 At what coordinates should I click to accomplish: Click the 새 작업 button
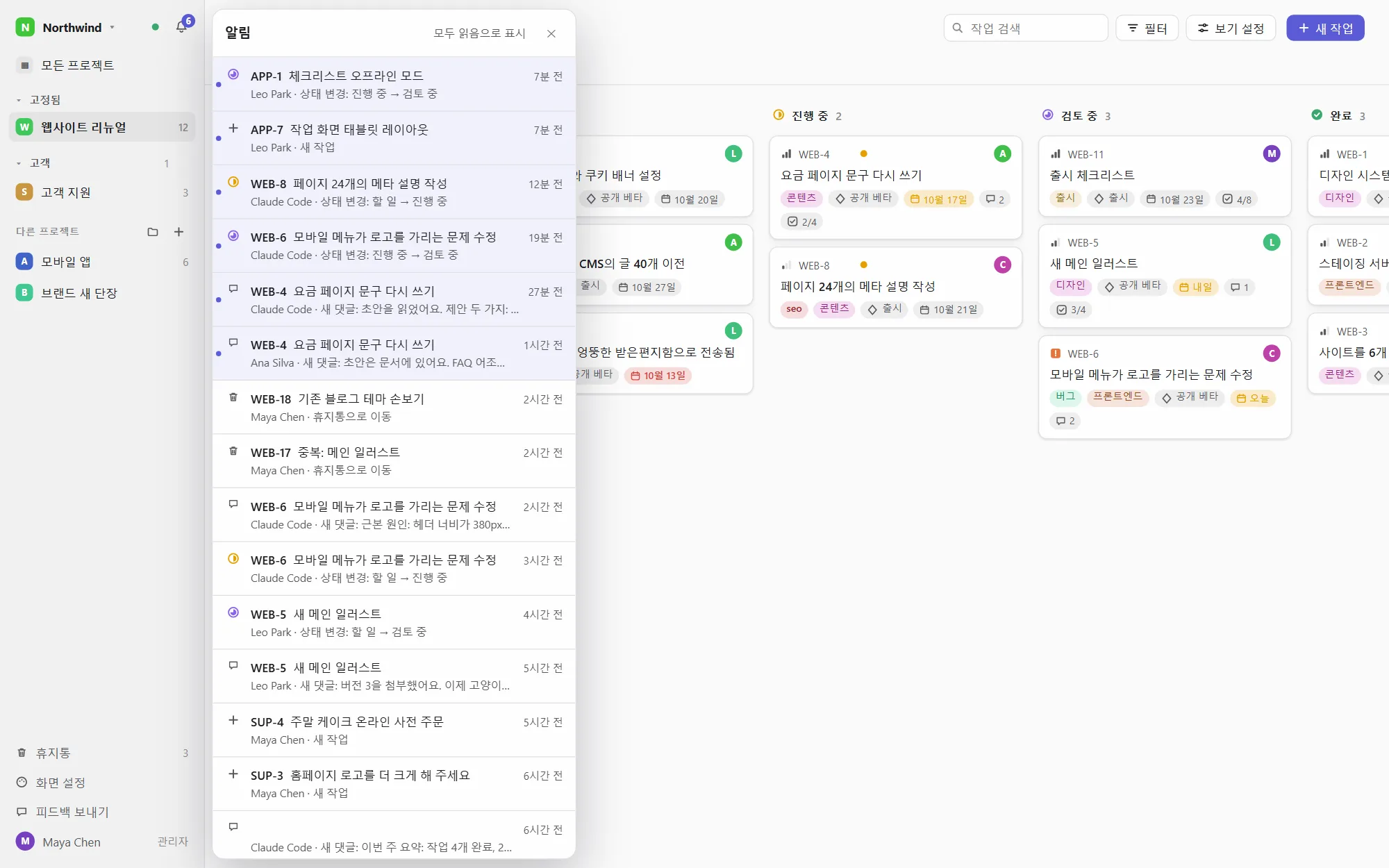point(1325,28)
